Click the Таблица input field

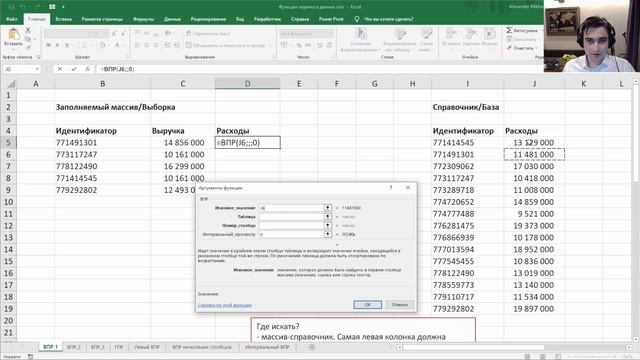(x=291, y=217)
